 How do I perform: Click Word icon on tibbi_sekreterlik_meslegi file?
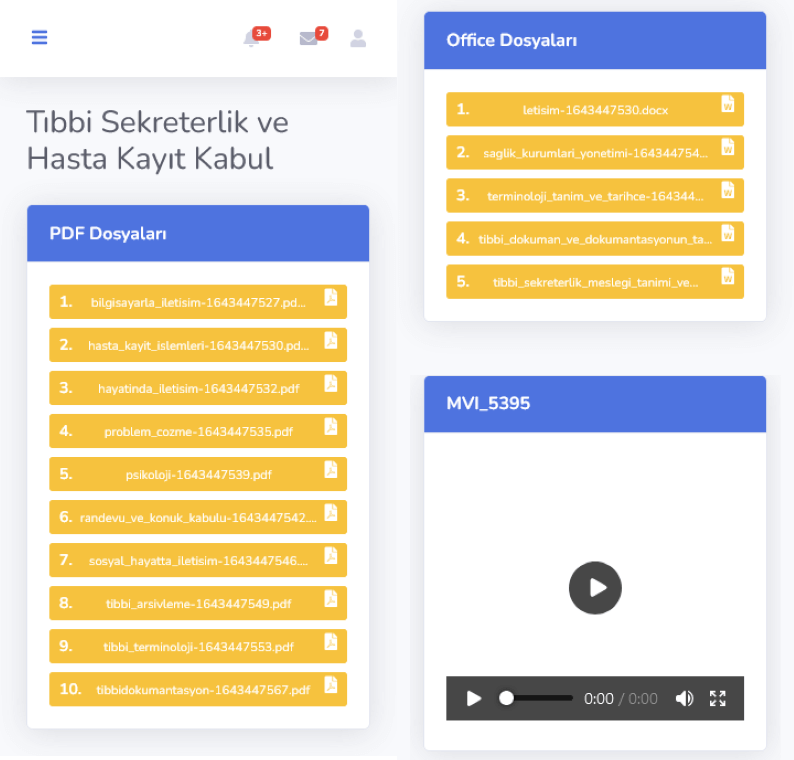728,277
